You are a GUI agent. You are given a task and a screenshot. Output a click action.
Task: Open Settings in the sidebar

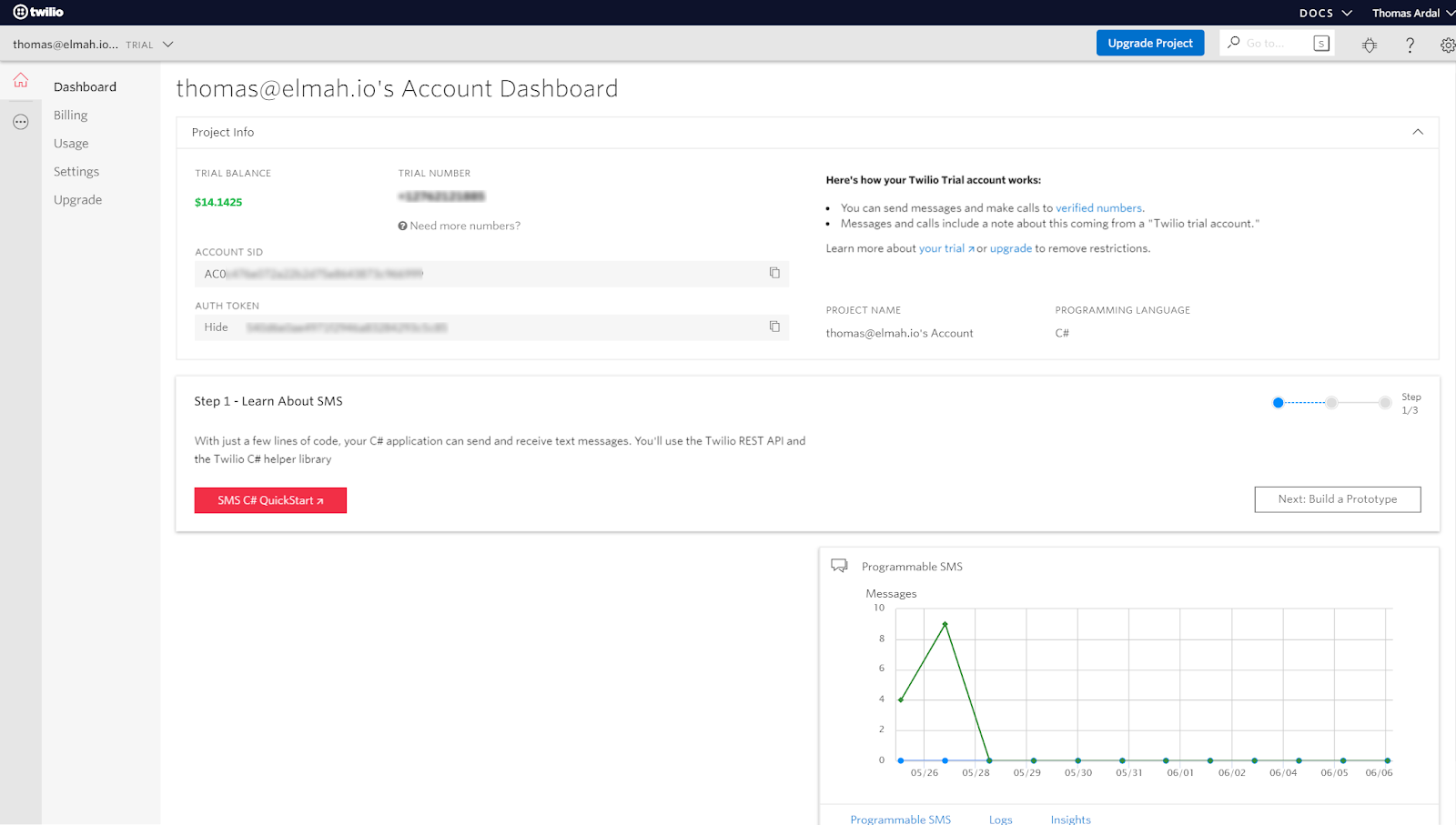76,171
